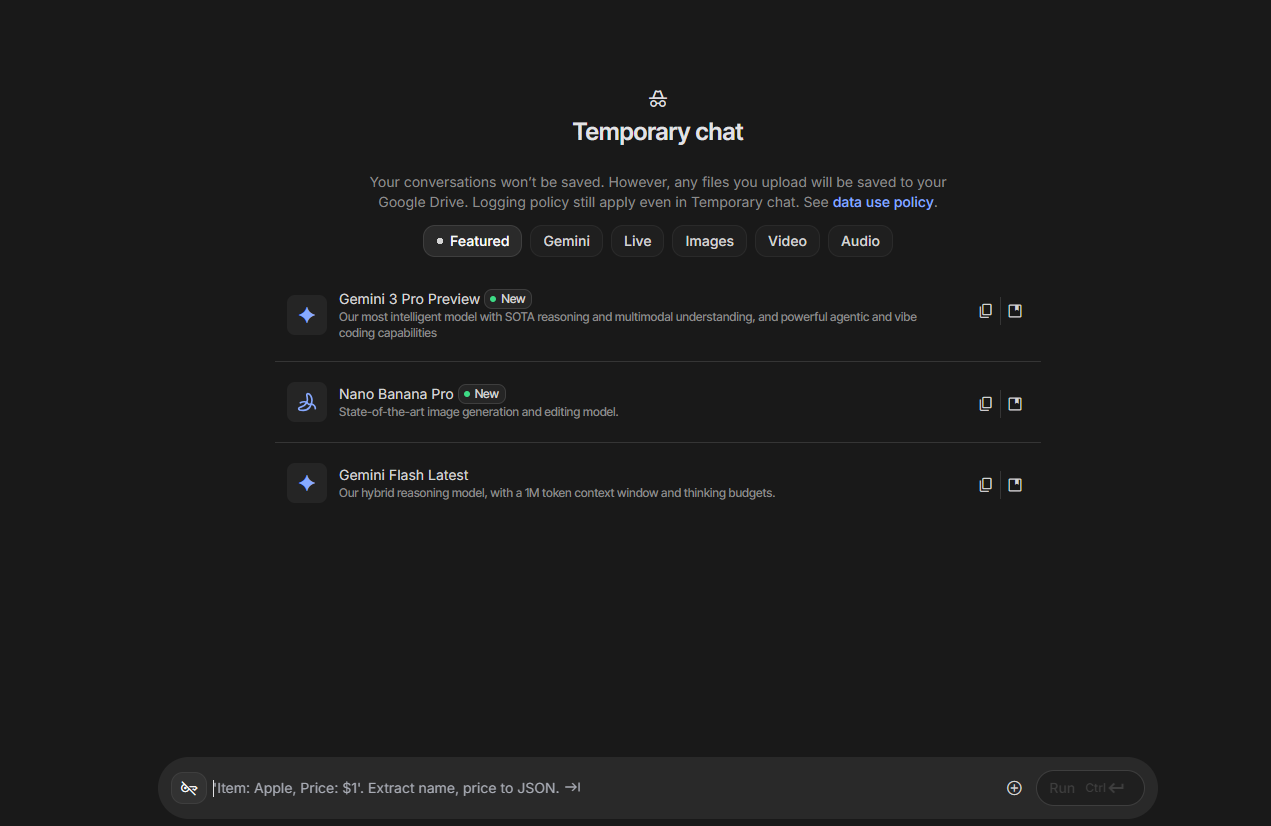This screenshot has height=826, width=1271.
Task: Toggle the temporary chat button in the prompt bar
Action: pos(189,788)
